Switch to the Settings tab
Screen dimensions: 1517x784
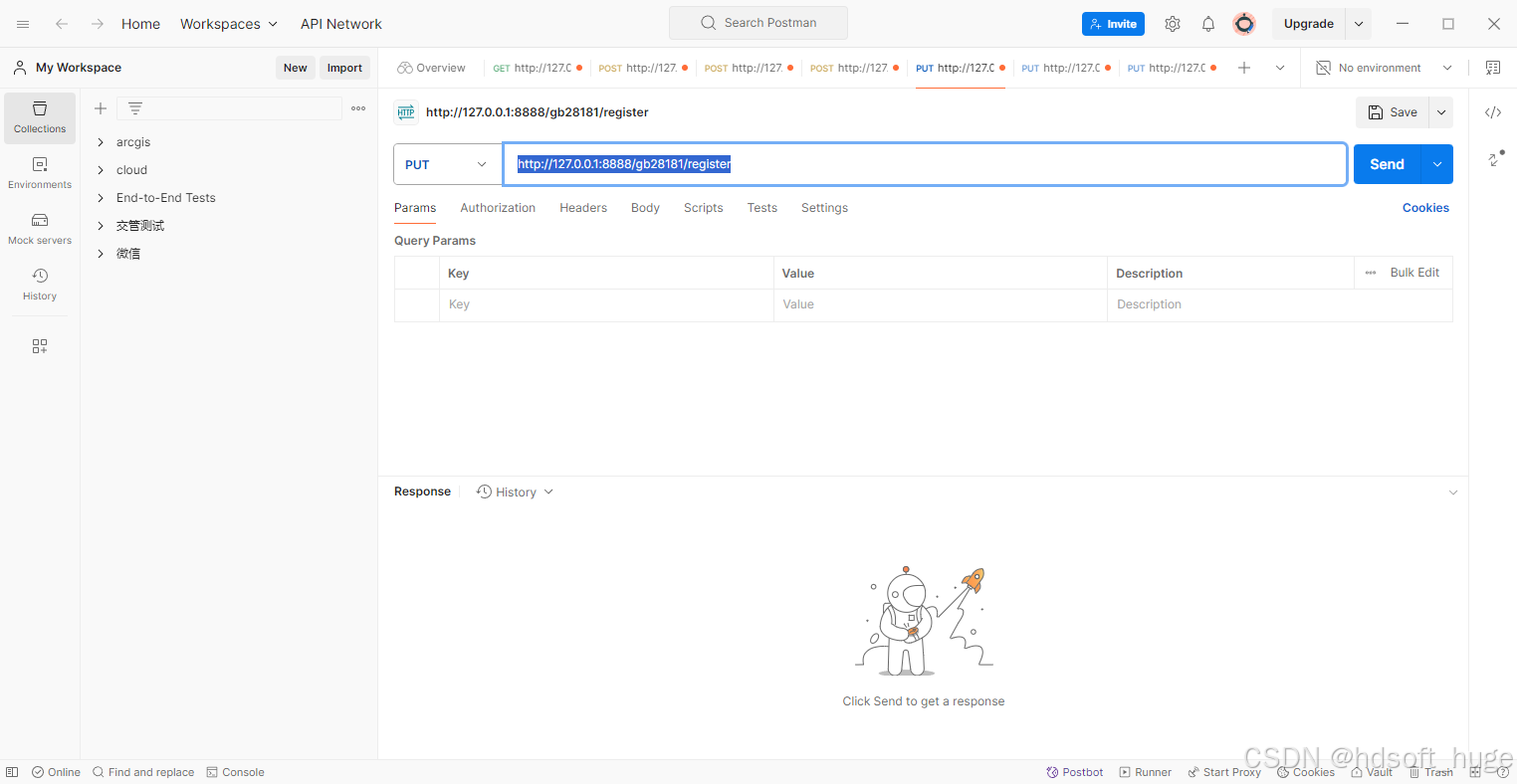pos(824,208)
